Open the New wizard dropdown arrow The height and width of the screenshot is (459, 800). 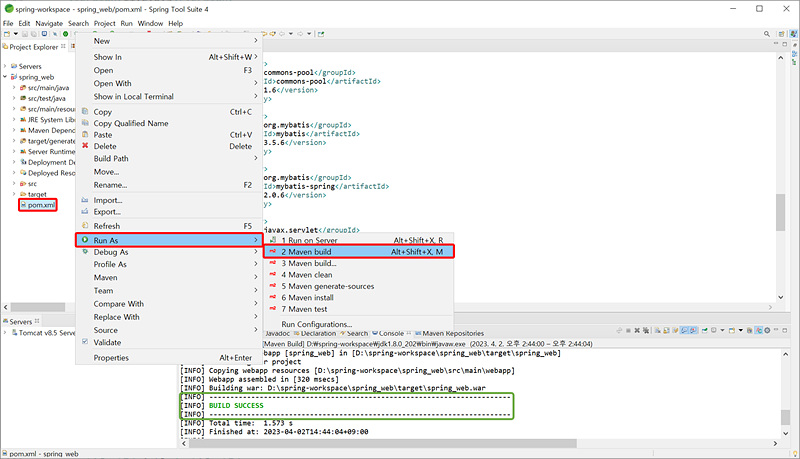pos(15,34)
